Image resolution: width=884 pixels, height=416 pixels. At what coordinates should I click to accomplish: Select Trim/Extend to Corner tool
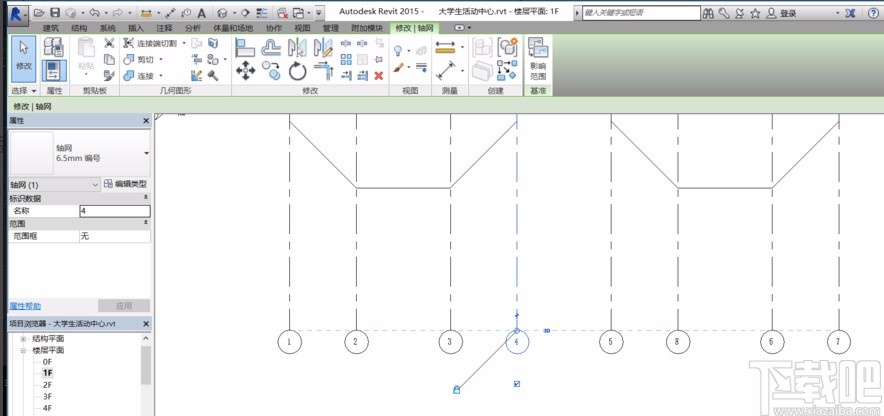coord(324,71)
